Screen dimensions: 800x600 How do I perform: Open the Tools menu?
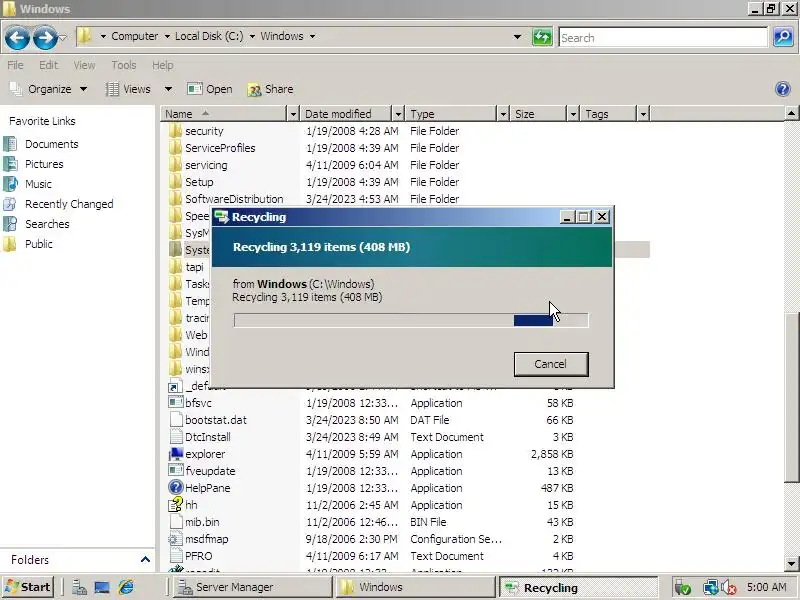click(123, 65)
